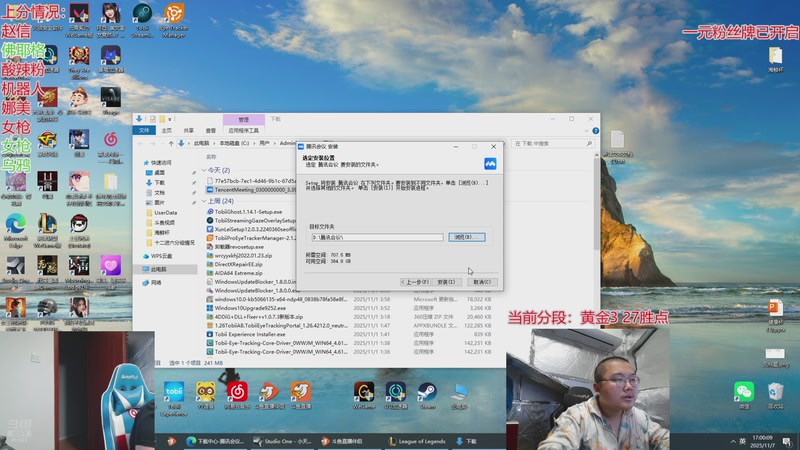Open Tobii Experience desktop shortcut
800x450 pixels.
coord(174,398)
